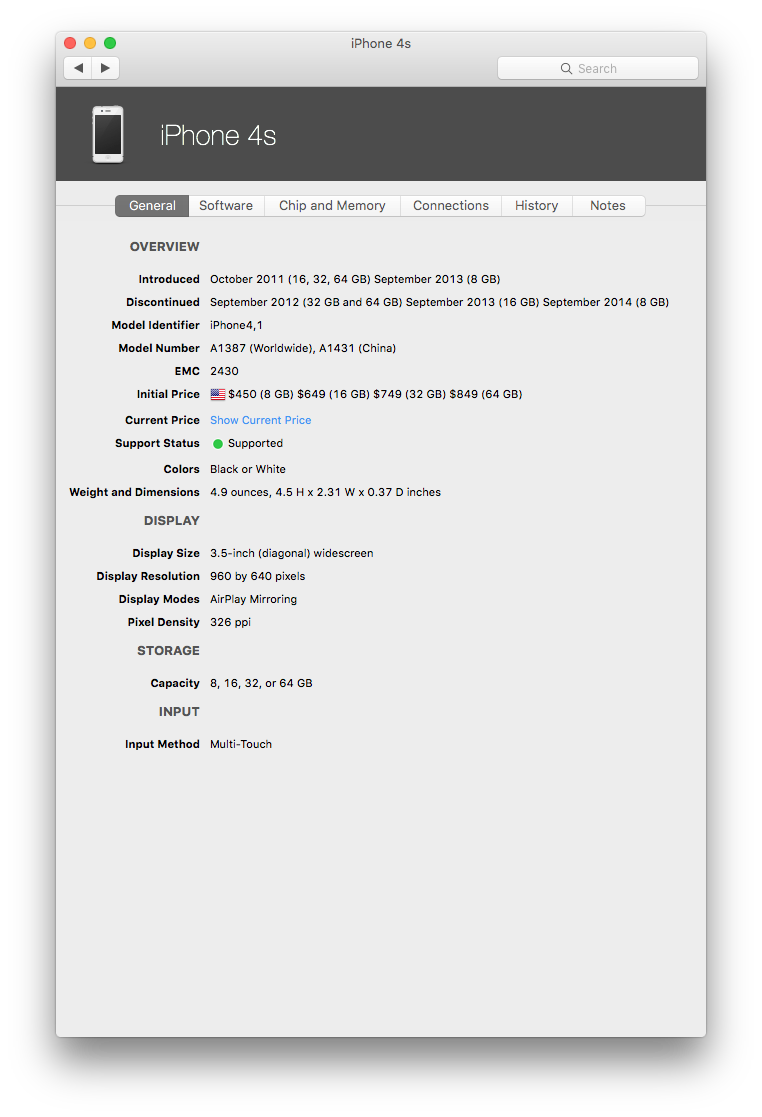The width and height of the screenshot is (762, 1117).
Task: Click the white iPhone 4s device image
Action: point(108,135)
